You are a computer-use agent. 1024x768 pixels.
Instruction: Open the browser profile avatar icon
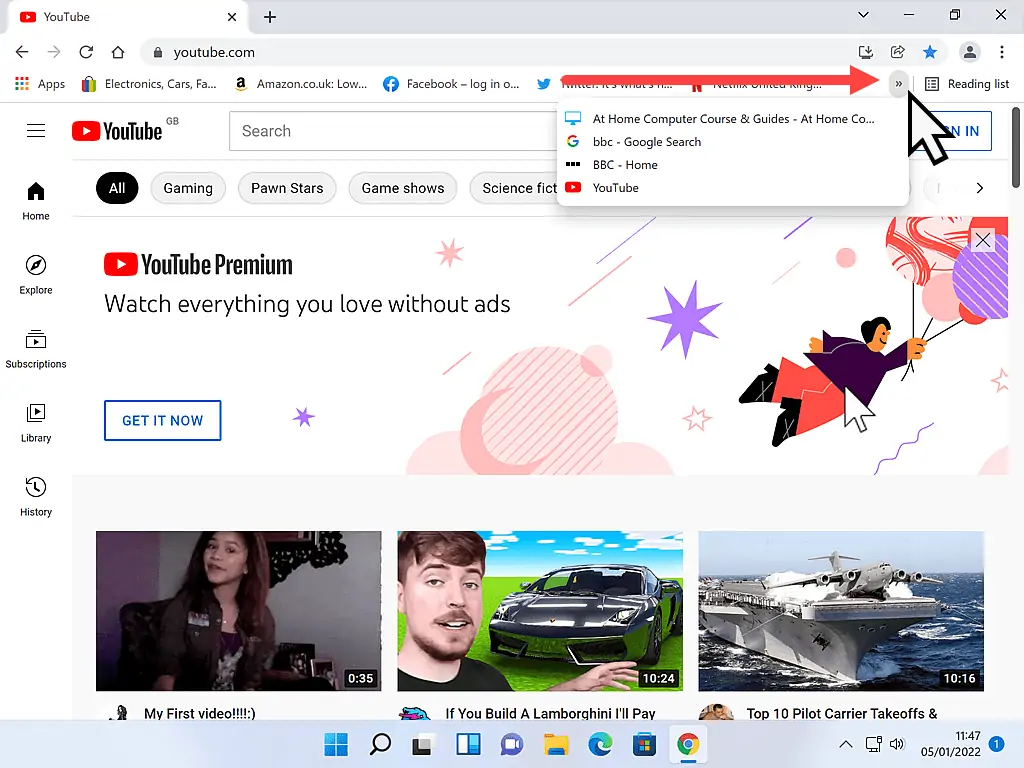[969, 51]
